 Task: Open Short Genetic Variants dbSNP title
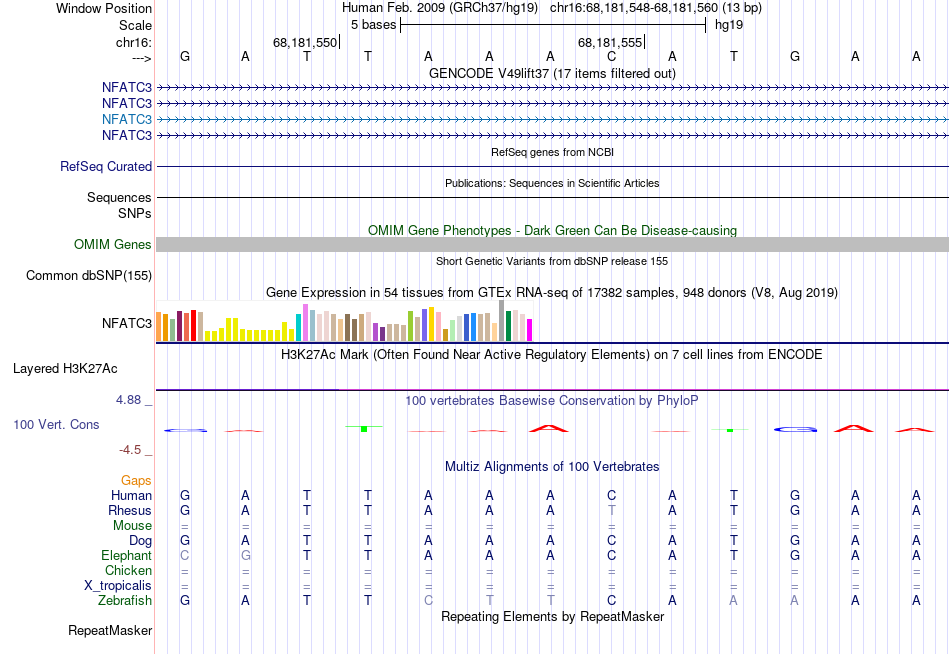pyautogui.click(x=552, y=261)
